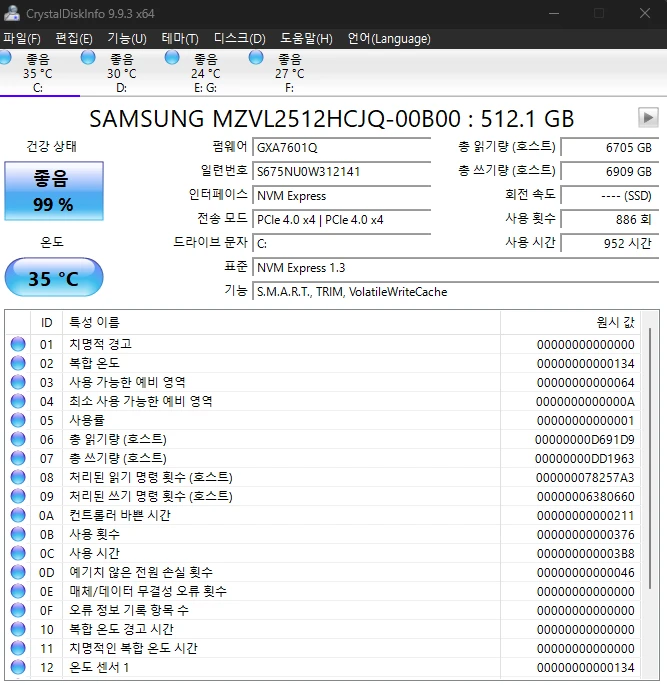Screen dimensions: 667x685
Task: Click status orb for 0A 컨트롤러 바쁜 시간
Action: [18, 515]
